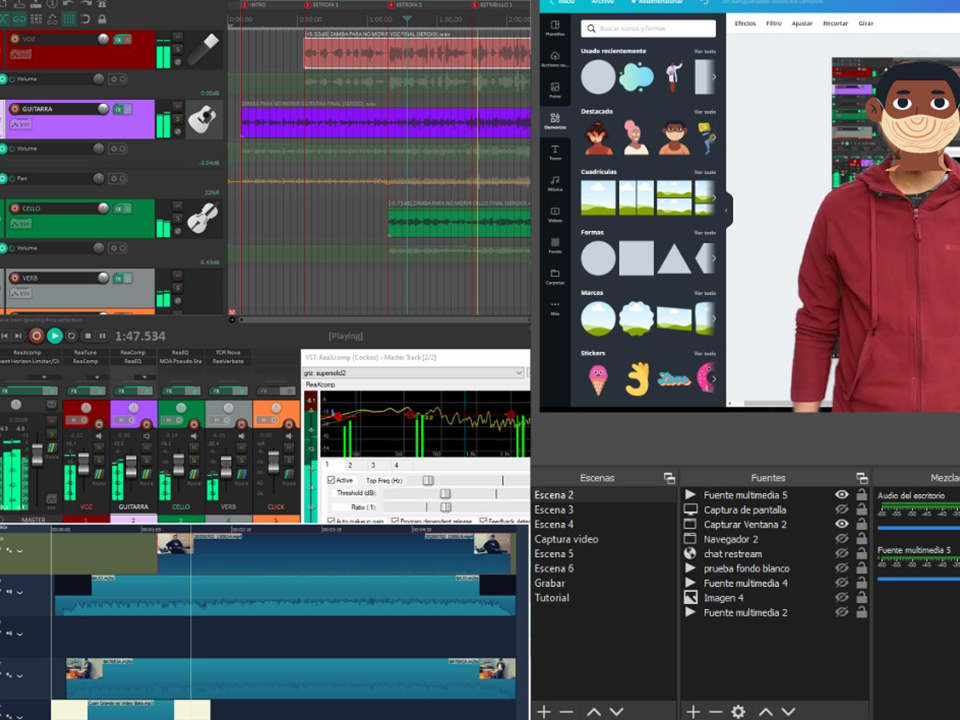Click the microphone image icon on VOZ track
The height and width of the screenshot is (720, 960).
(x=203, y=49)
